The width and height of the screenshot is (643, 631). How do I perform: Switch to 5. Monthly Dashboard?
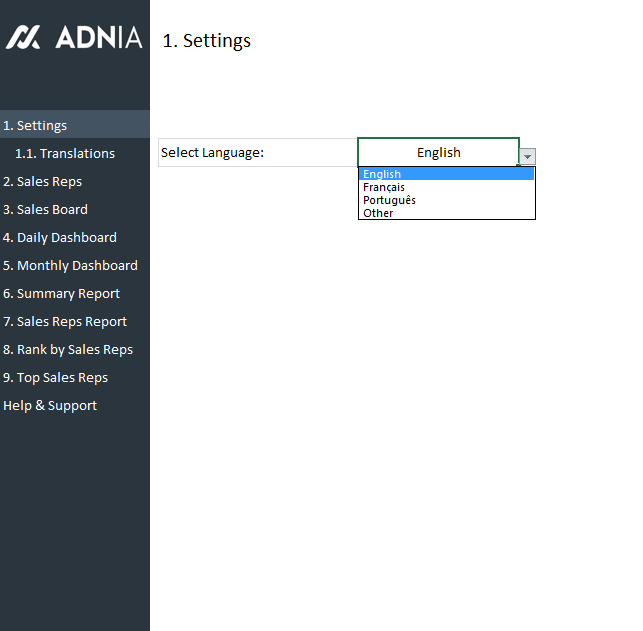(70, 265)
